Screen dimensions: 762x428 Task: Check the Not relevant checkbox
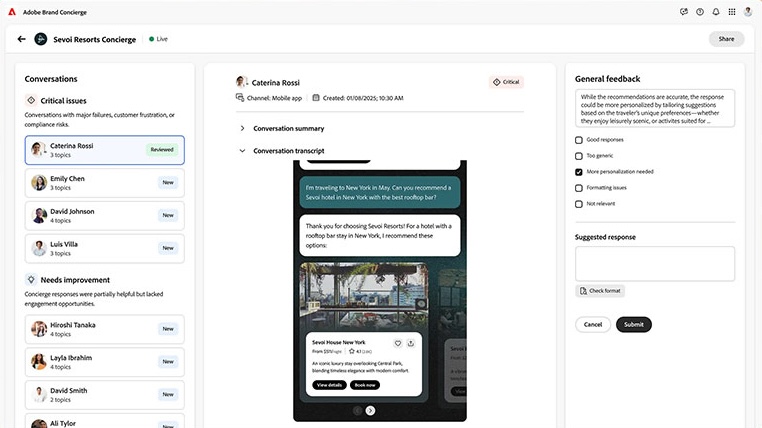tap(579, 204)
